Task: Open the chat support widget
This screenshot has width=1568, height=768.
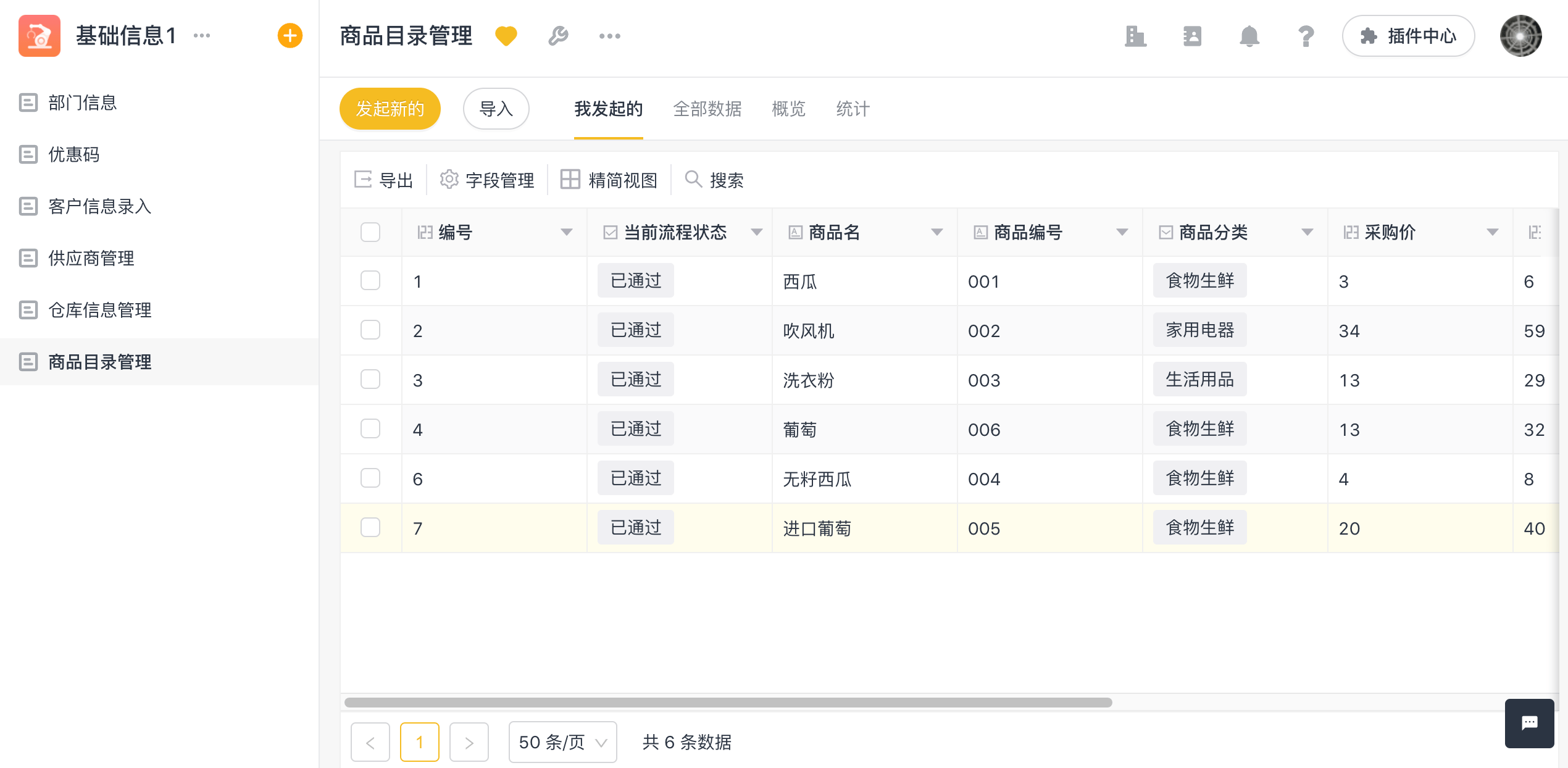Action: point(1529,723)
